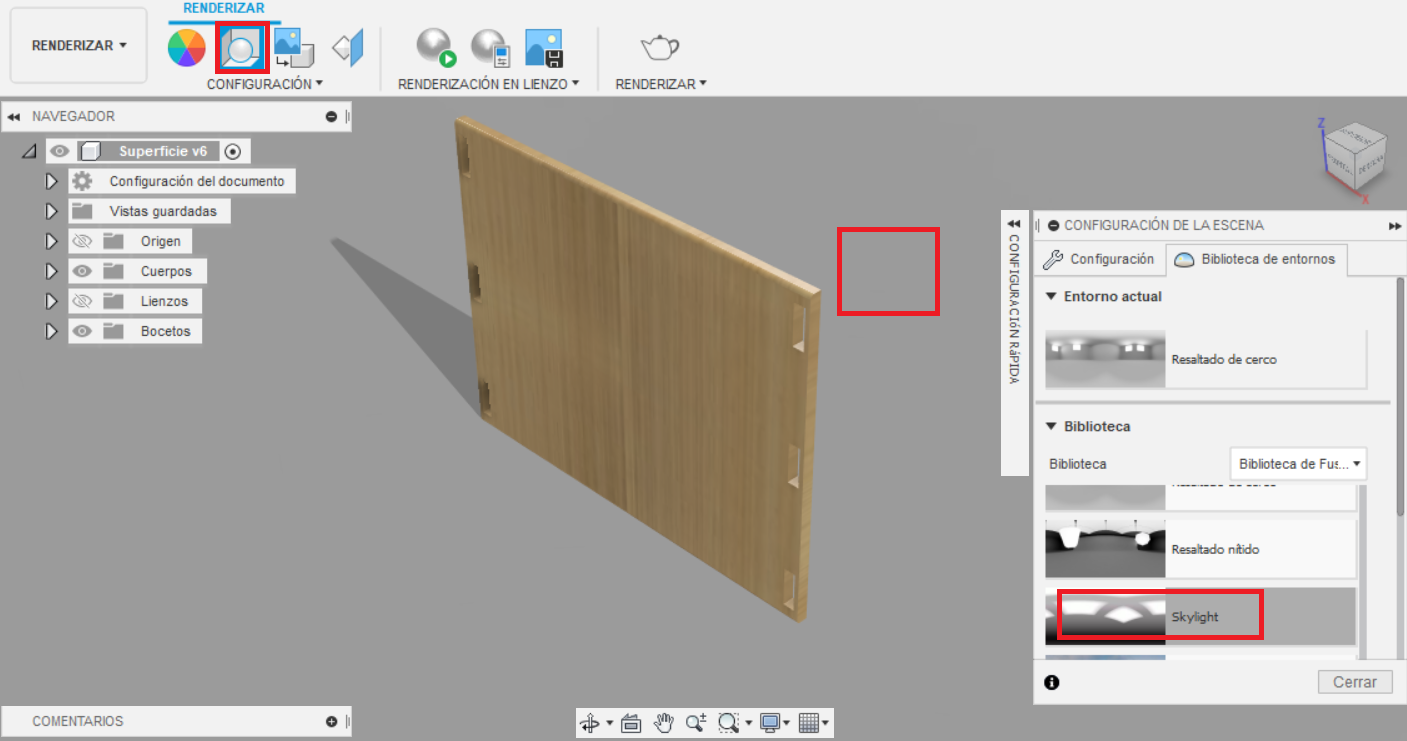Expand Configuración del documento tree node
This screenshot has width=1407, height=741.
pyautogui.click(x=52, y=181)
